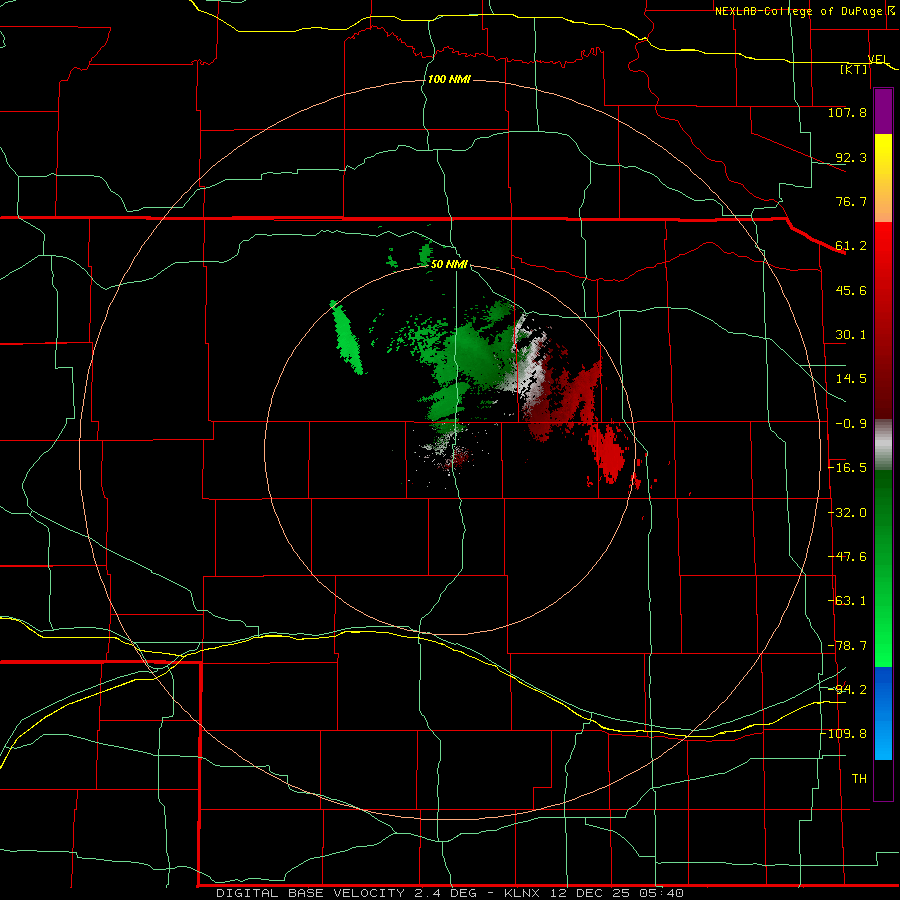Click the 107.8 scale value

[847, 112]
